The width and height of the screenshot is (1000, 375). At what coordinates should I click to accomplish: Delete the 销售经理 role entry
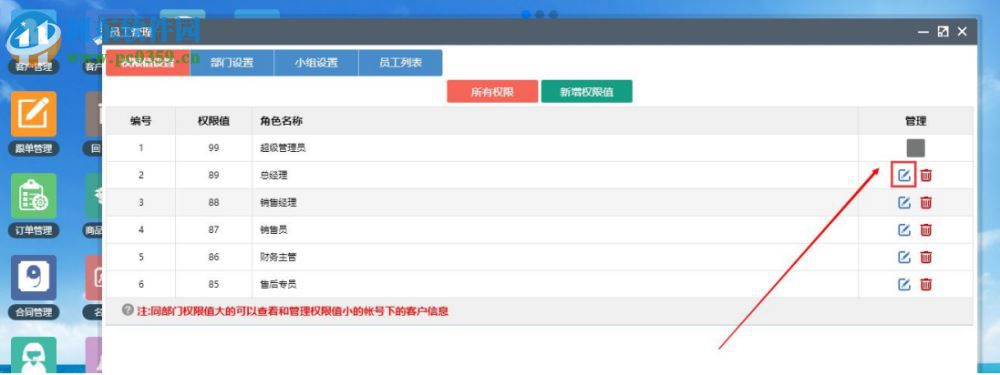926,203
